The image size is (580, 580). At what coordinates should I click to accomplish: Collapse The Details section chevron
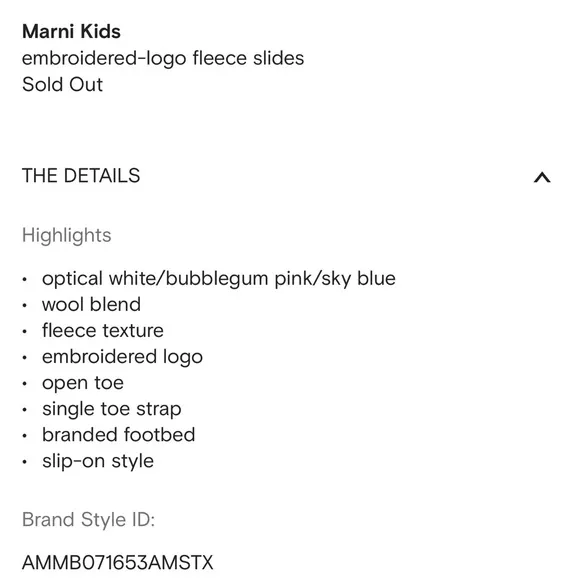542,178
